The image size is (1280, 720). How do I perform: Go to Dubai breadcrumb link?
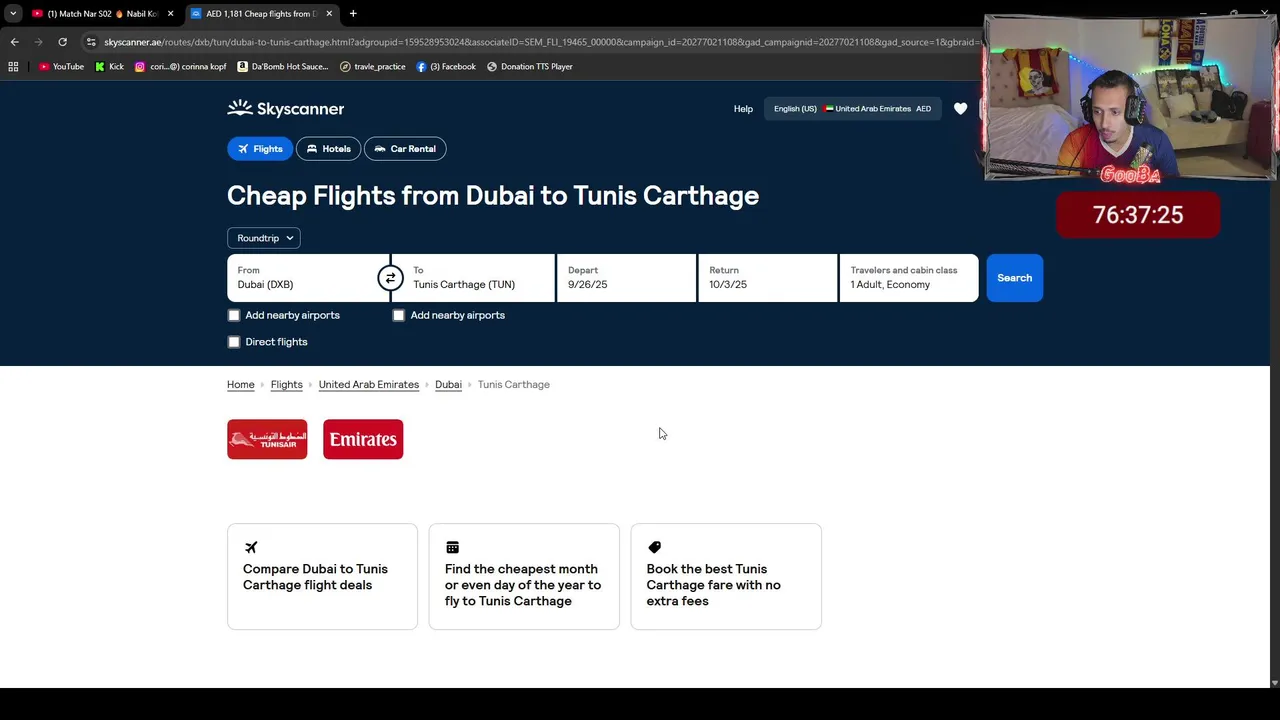448,385
